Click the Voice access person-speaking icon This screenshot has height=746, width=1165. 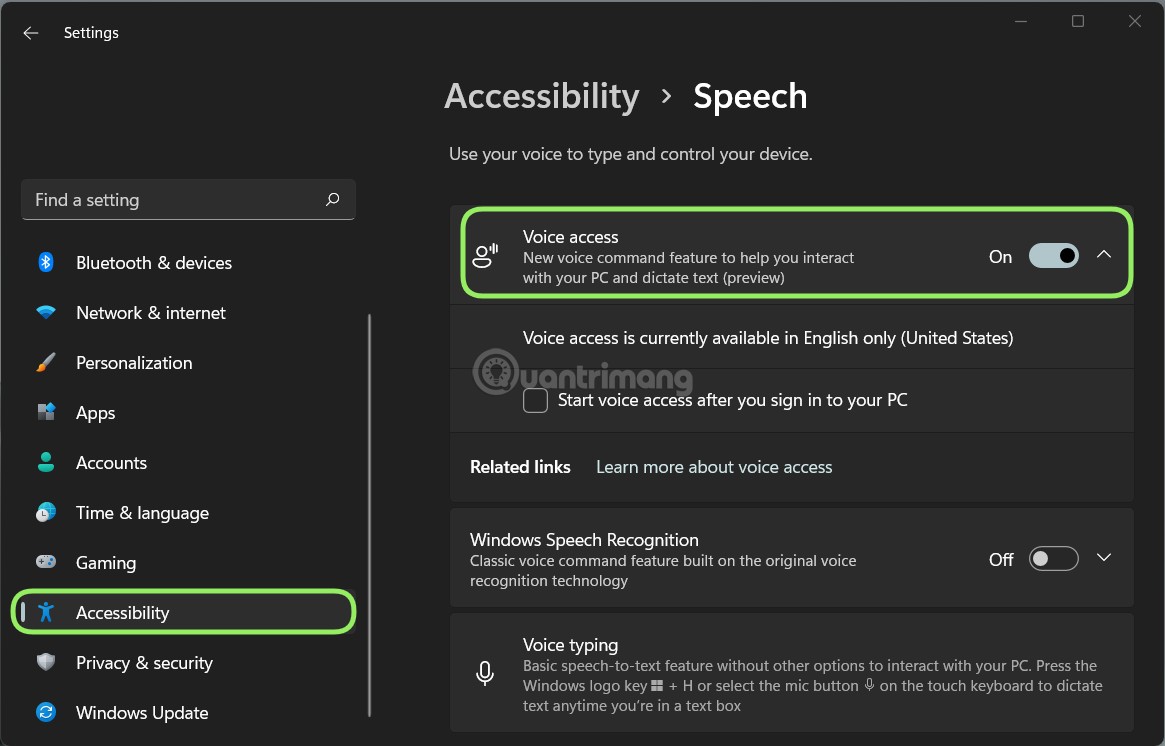tap(485, 256)
